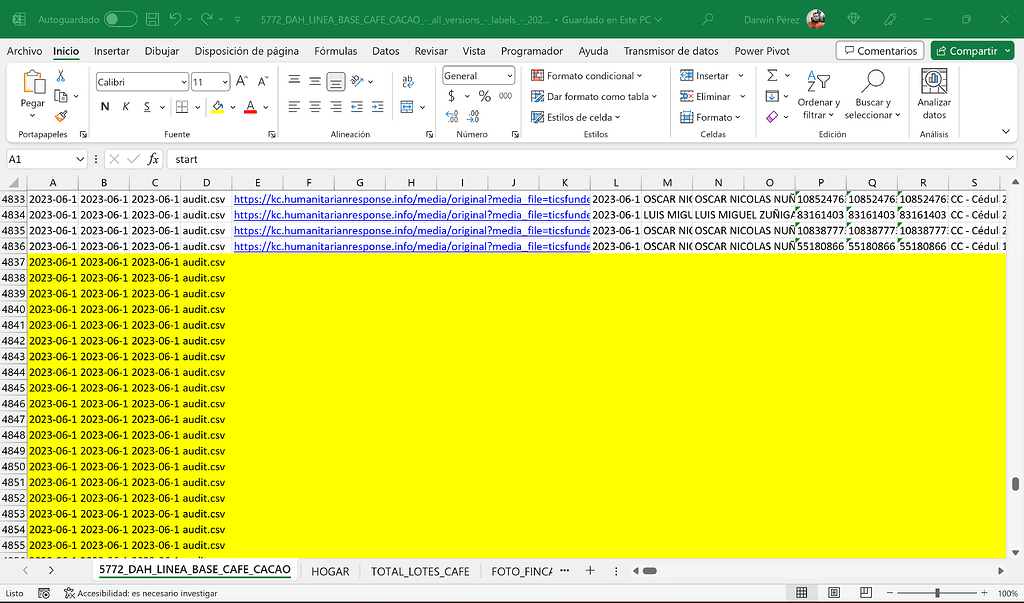Open the Fórmulas ribbon tab
Viewport: 1024px width, 603px height.
(x=335, y=51)
